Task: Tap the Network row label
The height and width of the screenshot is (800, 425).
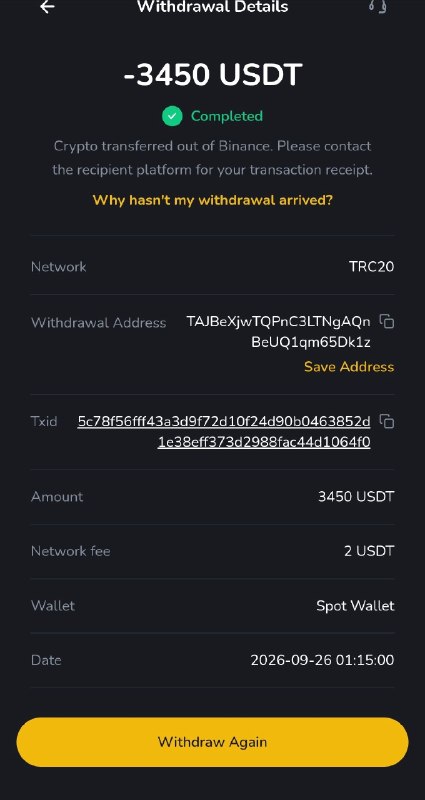Action: coord(59,267)
